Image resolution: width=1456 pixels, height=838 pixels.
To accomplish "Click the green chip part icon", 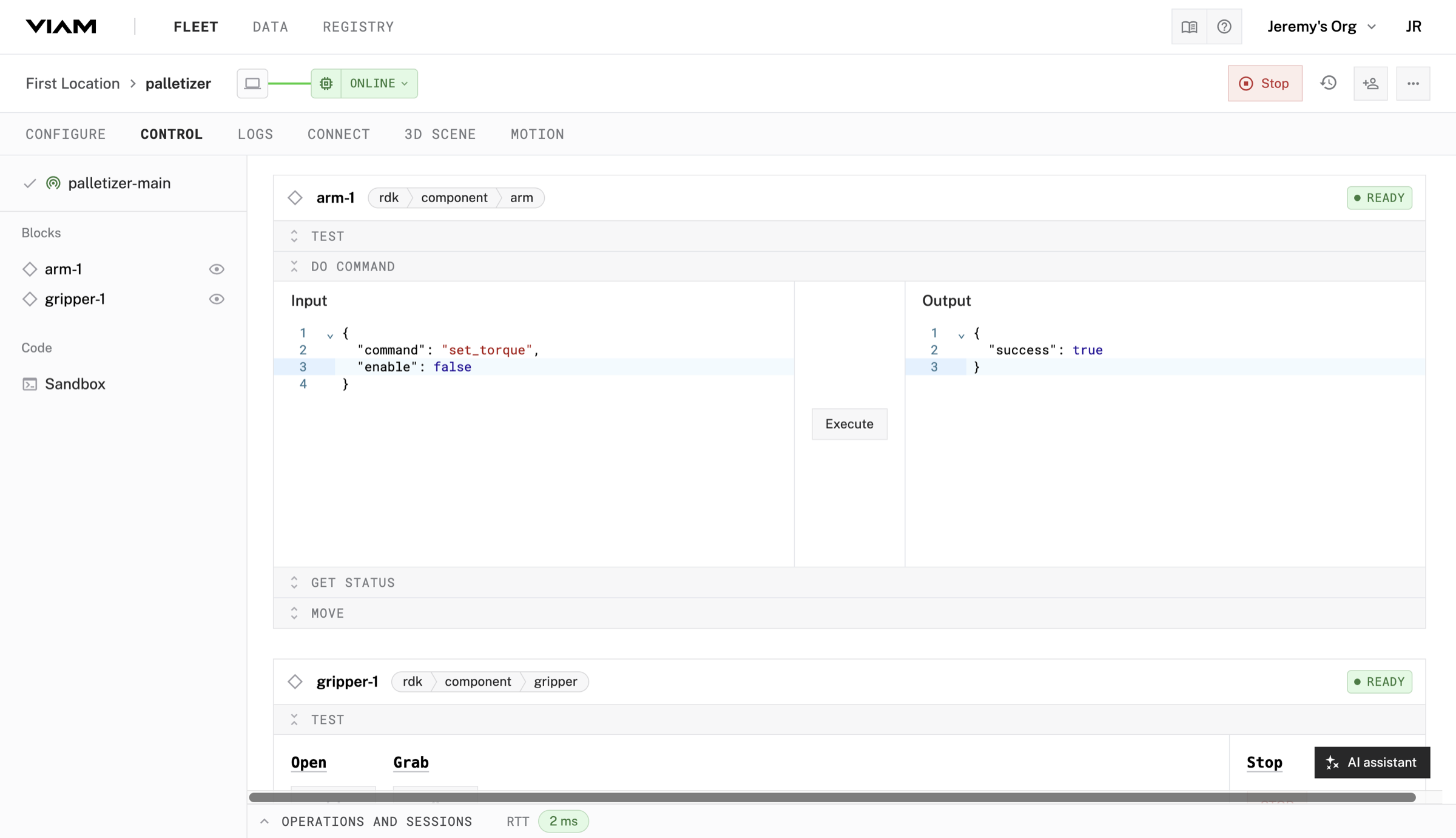I will coord(326,83).
